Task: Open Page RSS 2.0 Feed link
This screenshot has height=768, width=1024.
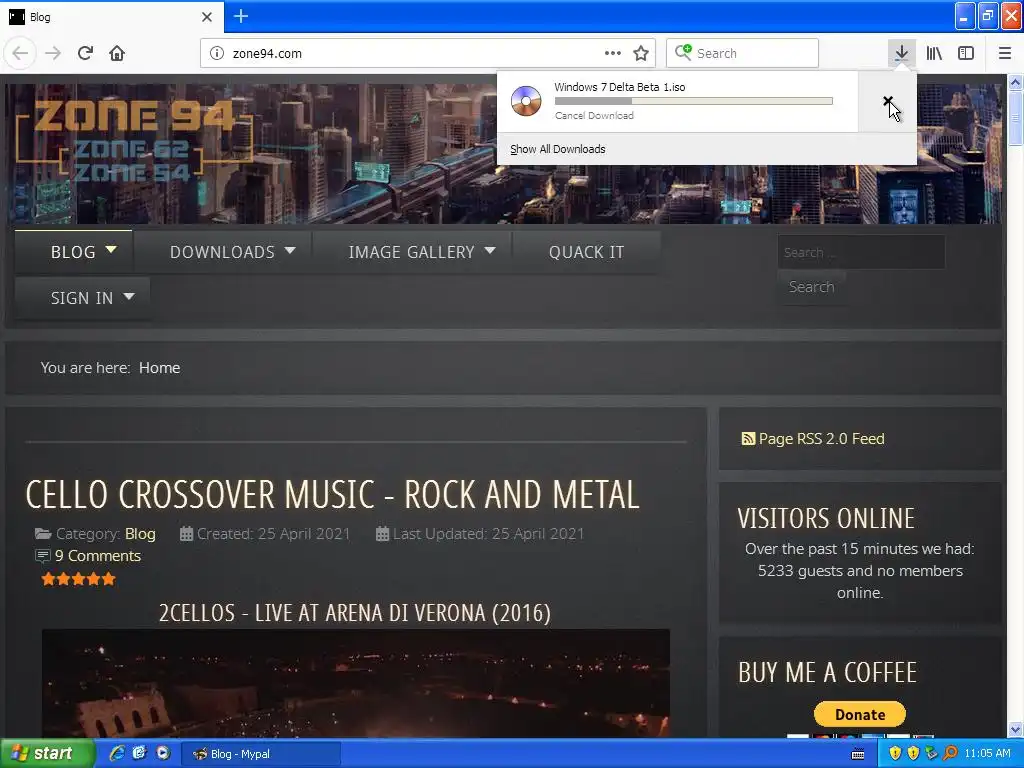Action: (x=821, y=439)
